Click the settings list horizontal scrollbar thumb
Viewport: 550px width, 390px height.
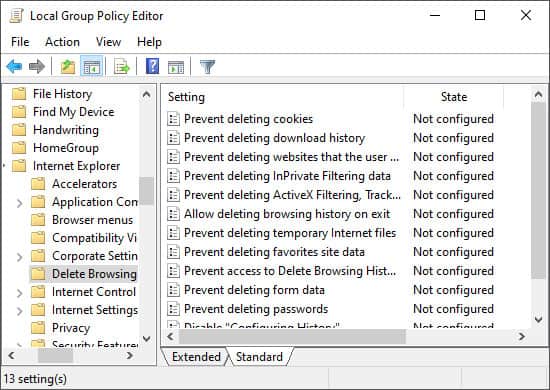pos(293,337)
